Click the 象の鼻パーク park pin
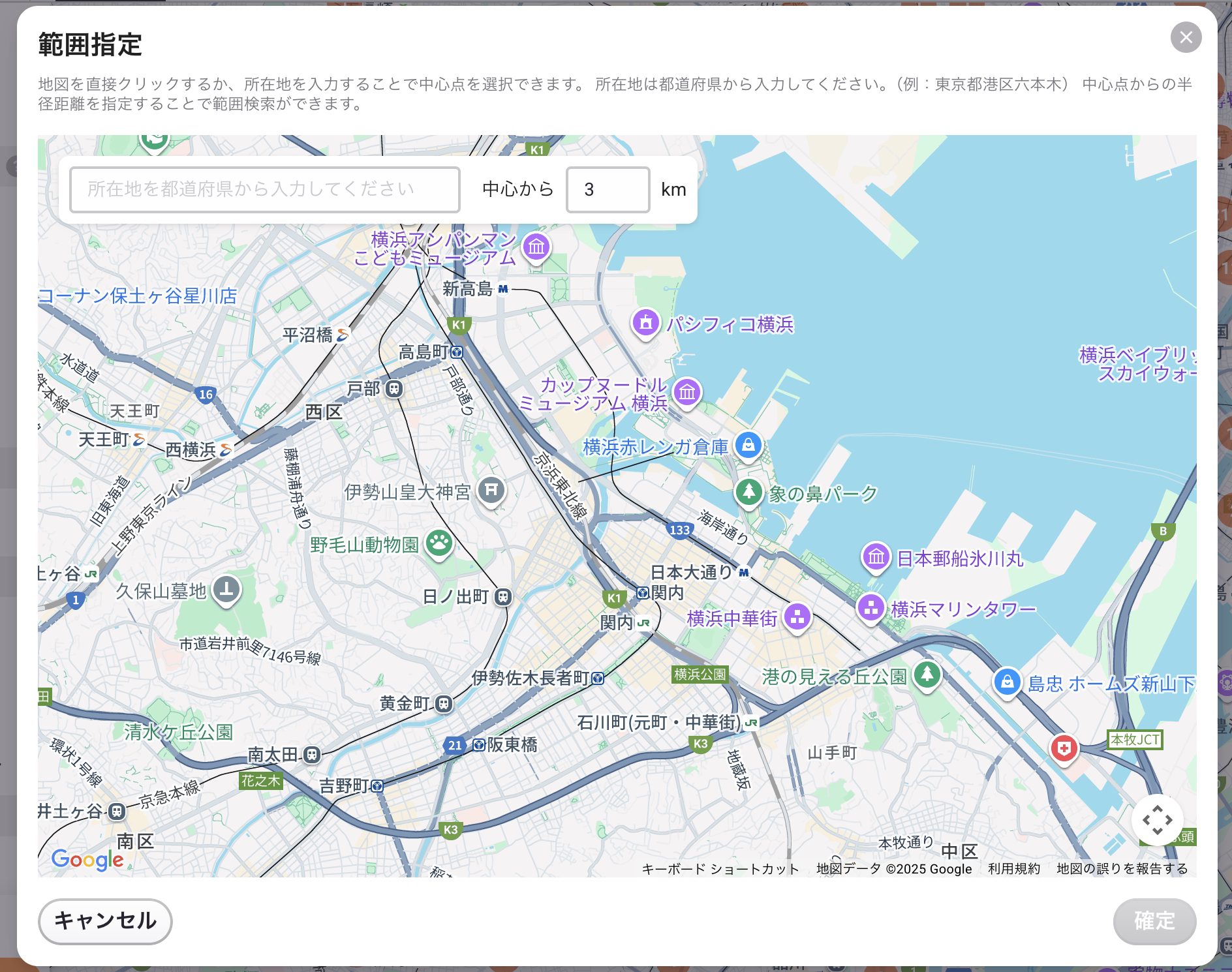The height and width of the screenshot is (972, 1232). (x=748, y=493)
